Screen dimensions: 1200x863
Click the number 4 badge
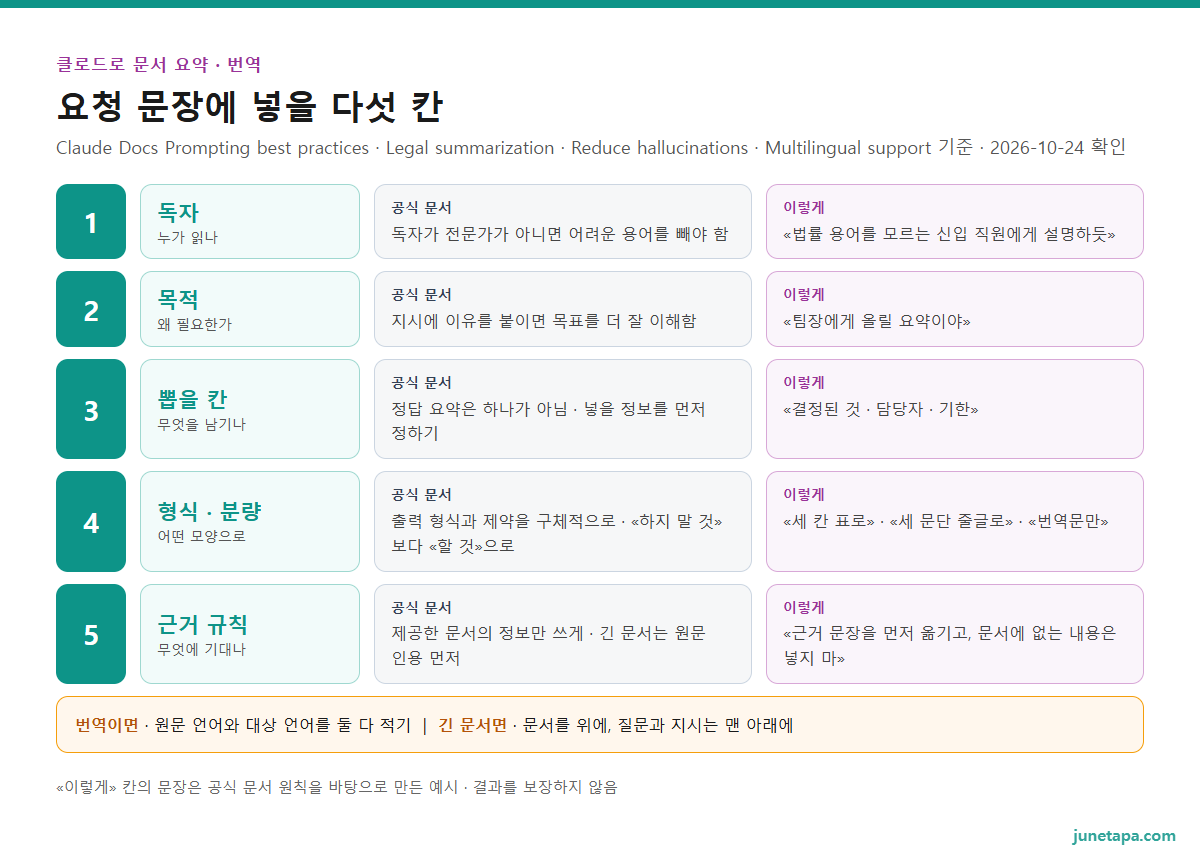tap(91, 521)
